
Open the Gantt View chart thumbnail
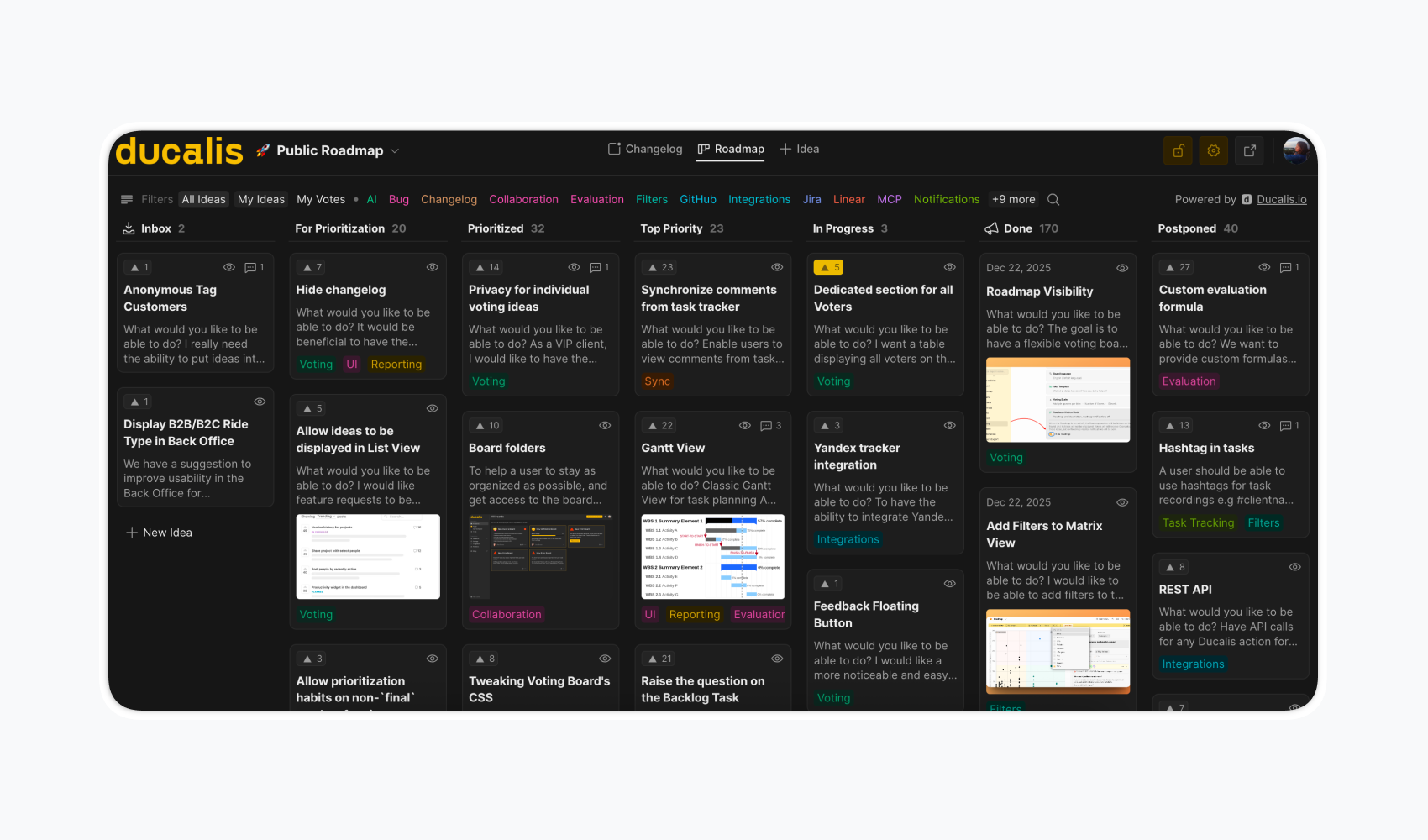pos(712,556)
